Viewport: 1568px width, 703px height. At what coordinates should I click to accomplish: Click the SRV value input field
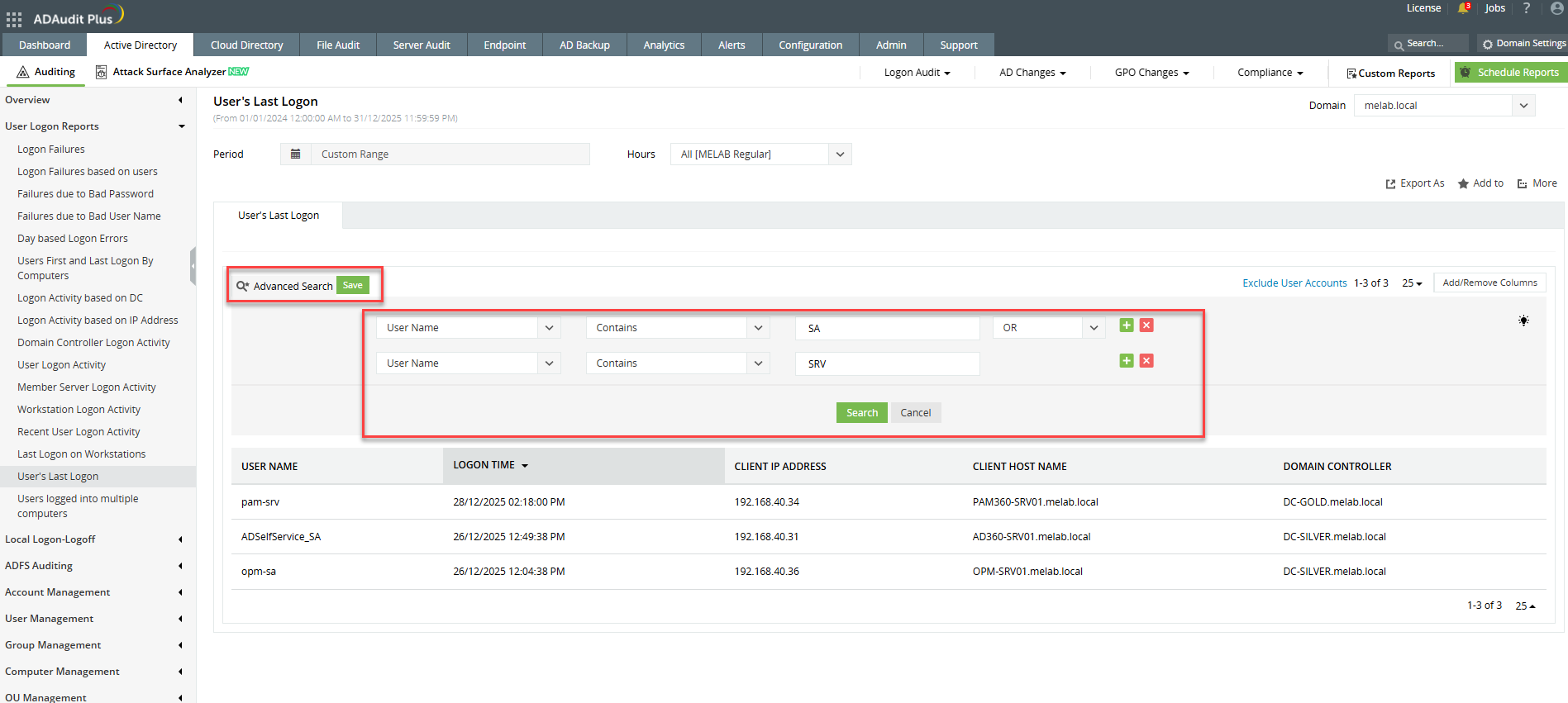887,363
